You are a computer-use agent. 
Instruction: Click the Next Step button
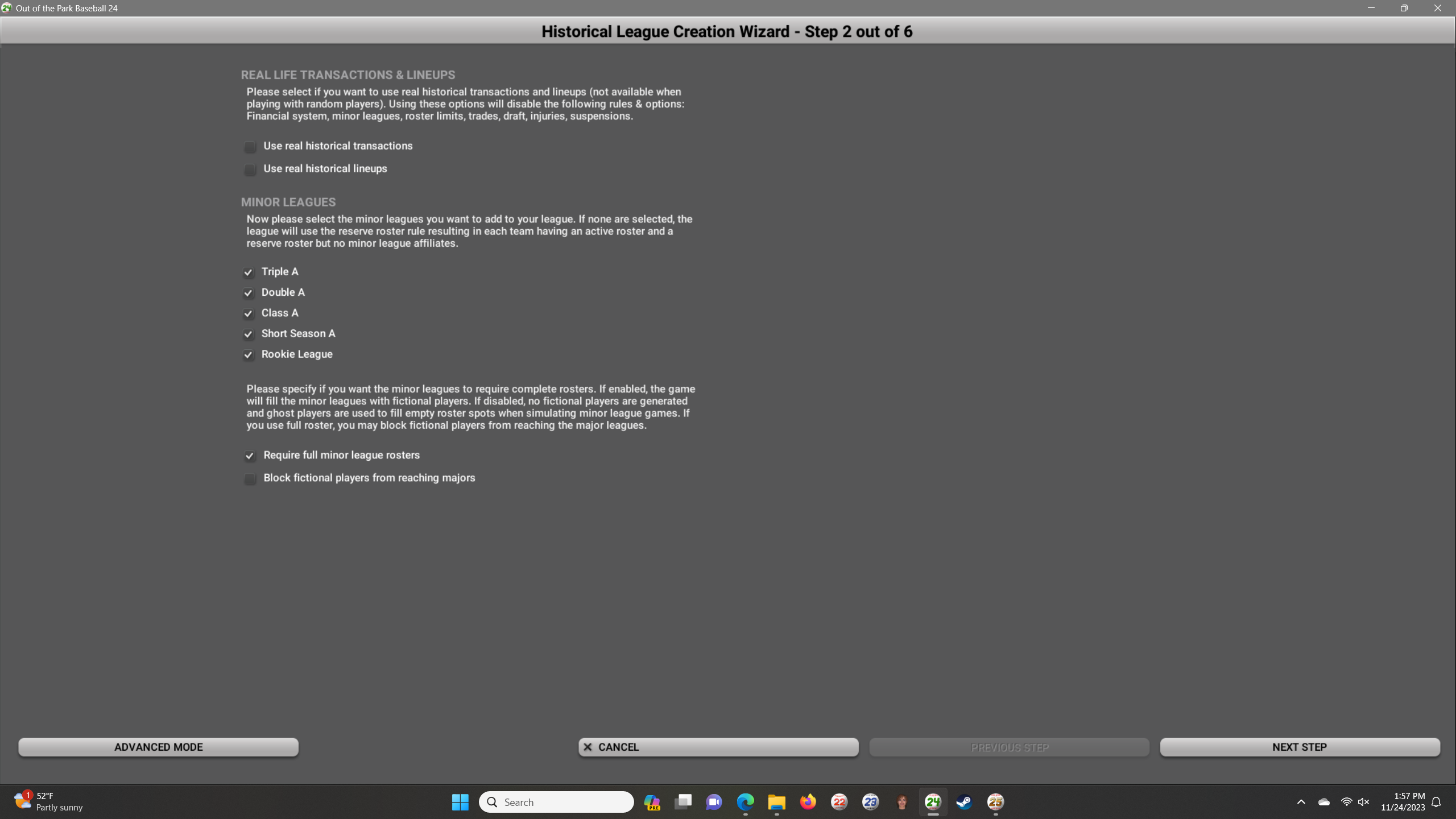point(1300,747)
